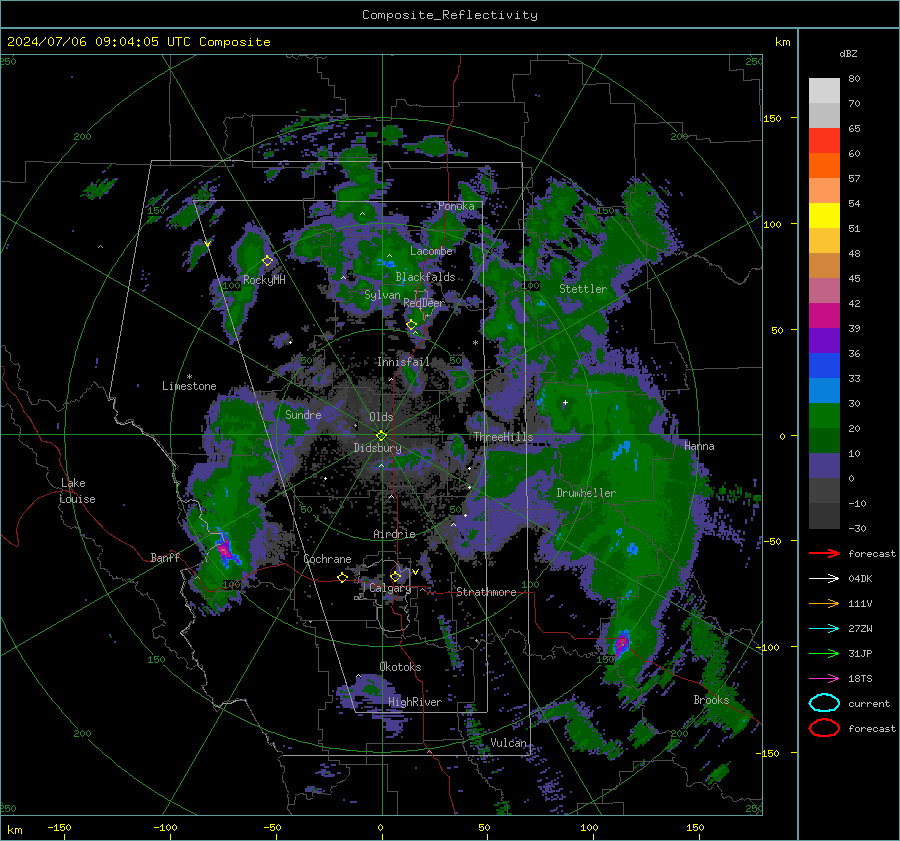Screen dimensions: 900x841
Task: Click the Ponoka town label
Action: [456, 206]
